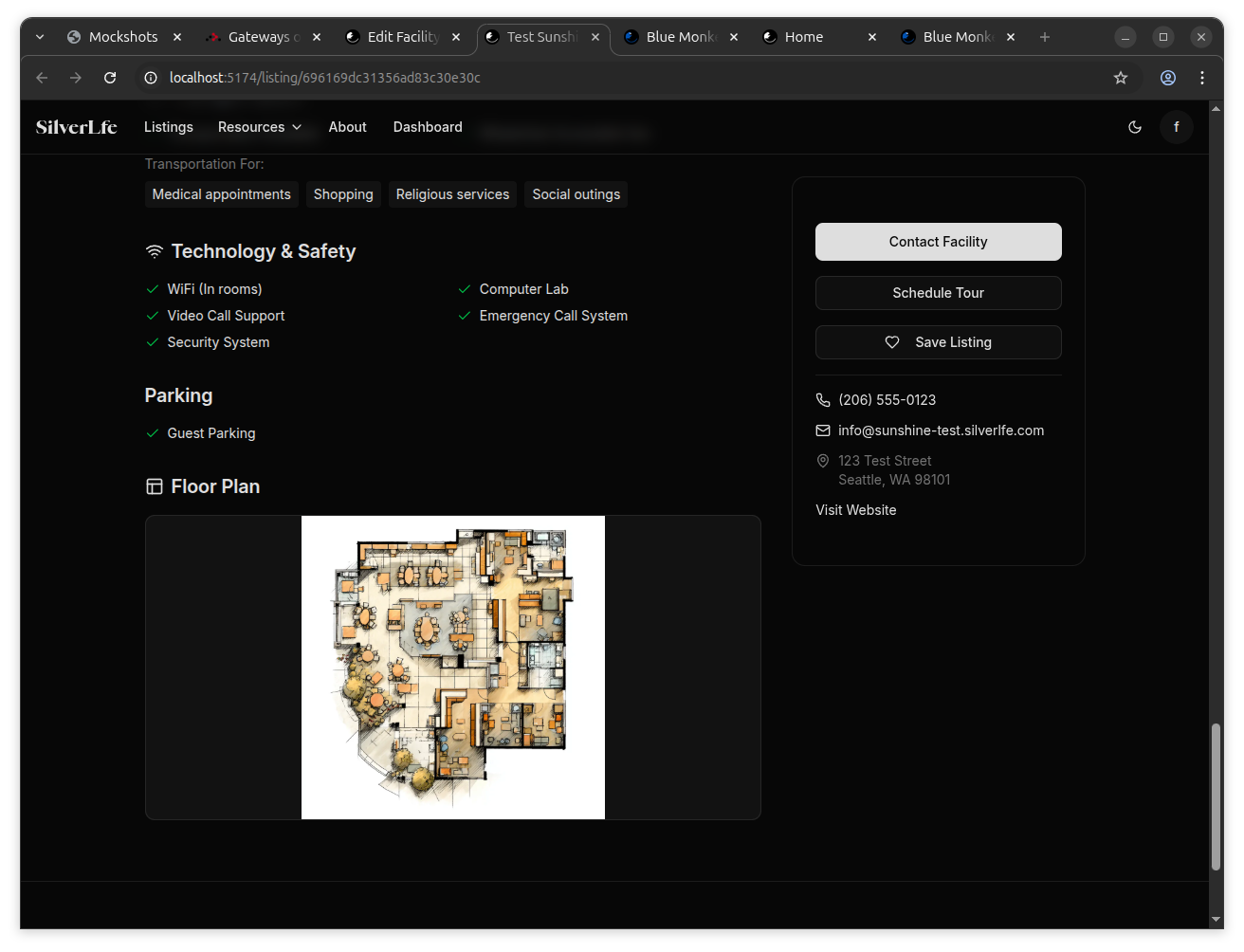The image size is (1244, 952).
Task: Open Chrome profile icon
Action: tap(1168, 78)
